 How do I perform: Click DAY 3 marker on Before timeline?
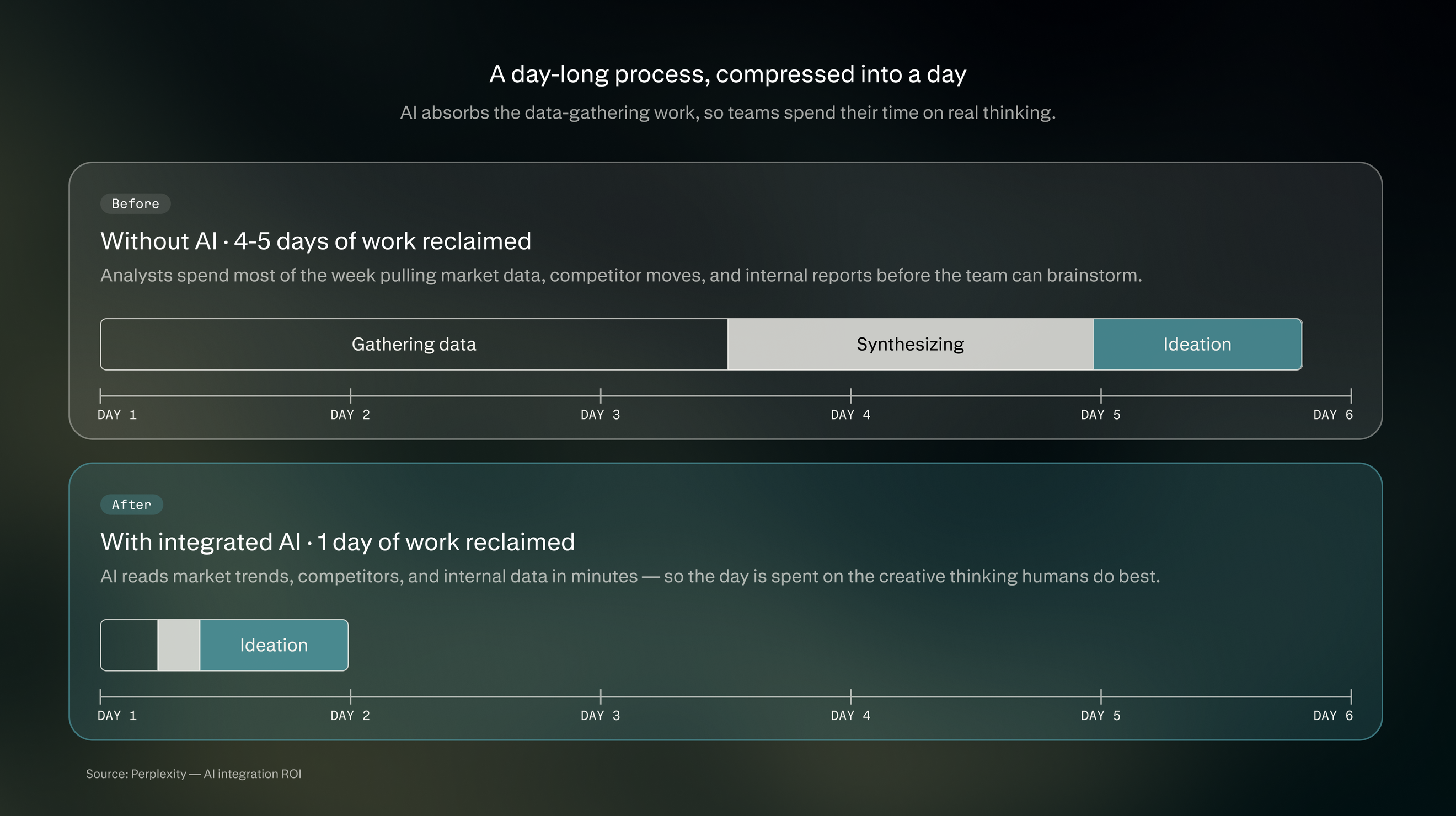pos(600,415)
